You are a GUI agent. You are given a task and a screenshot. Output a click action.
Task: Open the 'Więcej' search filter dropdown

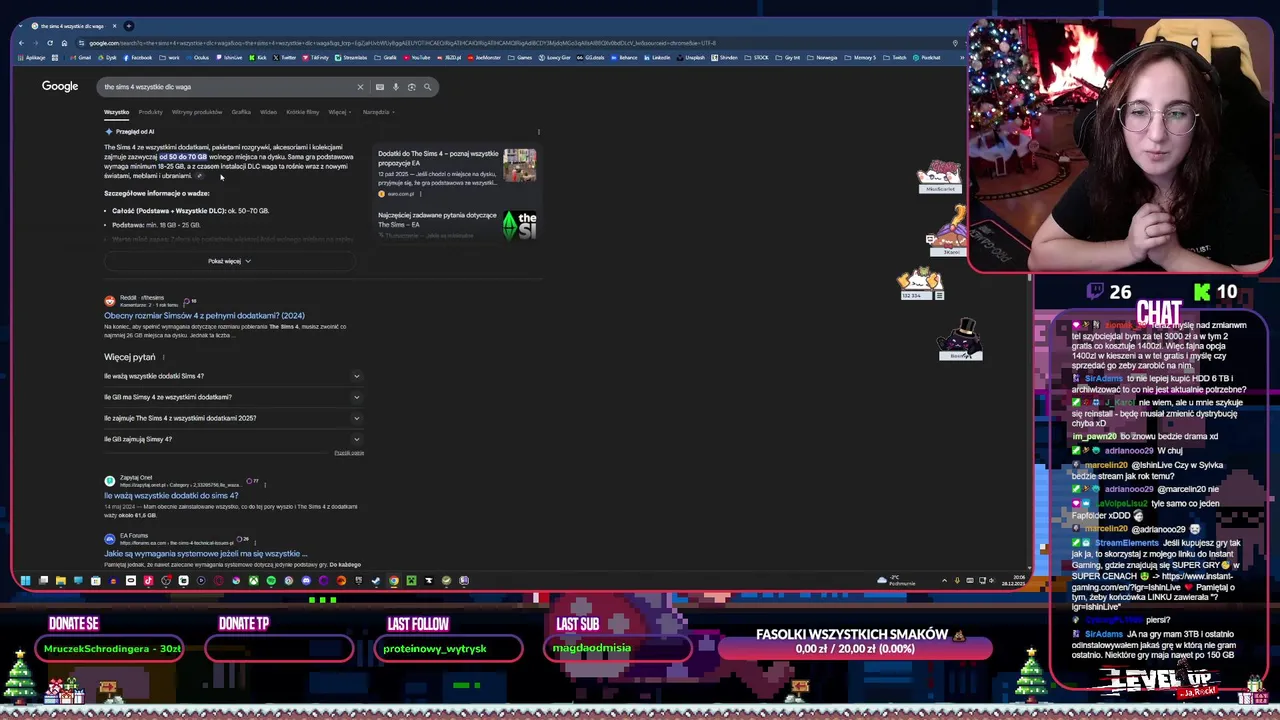pos(338,112)
